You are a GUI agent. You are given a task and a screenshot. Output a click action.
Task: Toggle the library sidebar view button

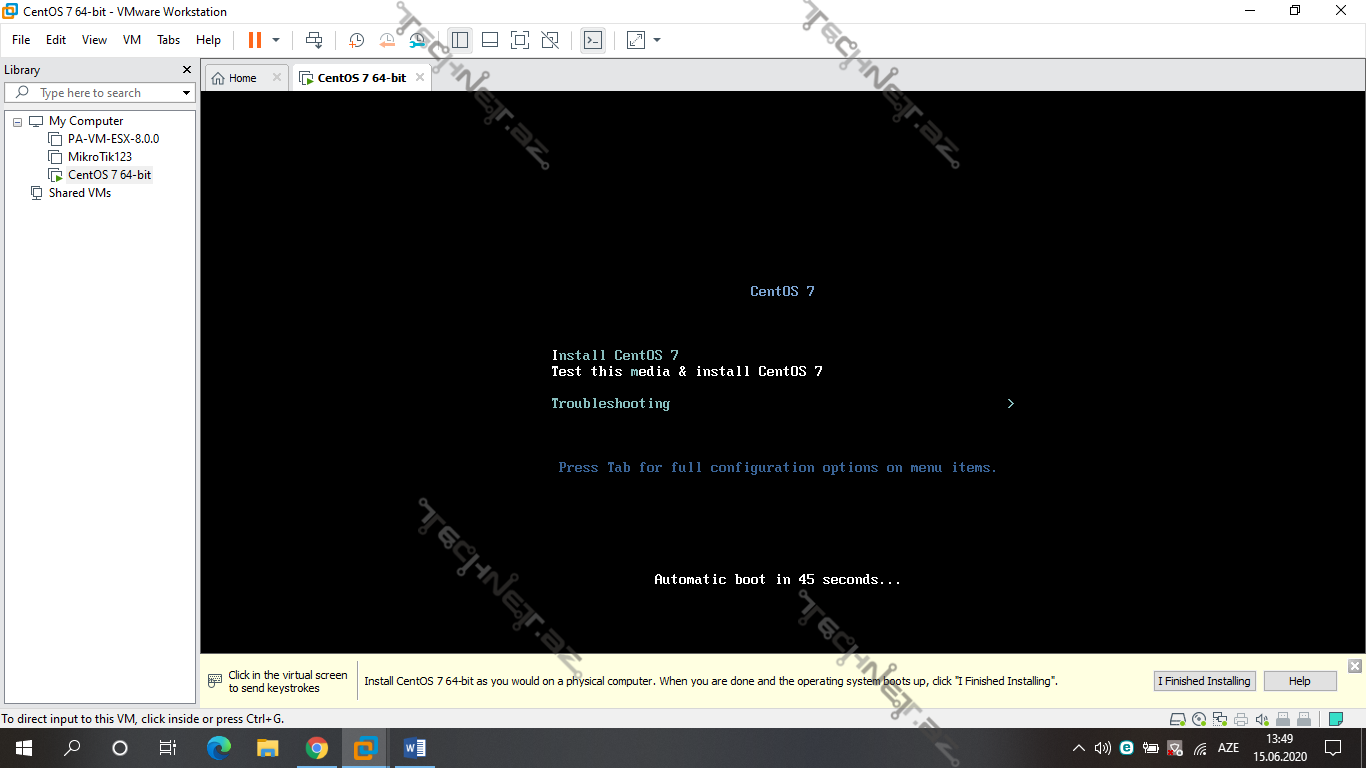tap(460, 40)
